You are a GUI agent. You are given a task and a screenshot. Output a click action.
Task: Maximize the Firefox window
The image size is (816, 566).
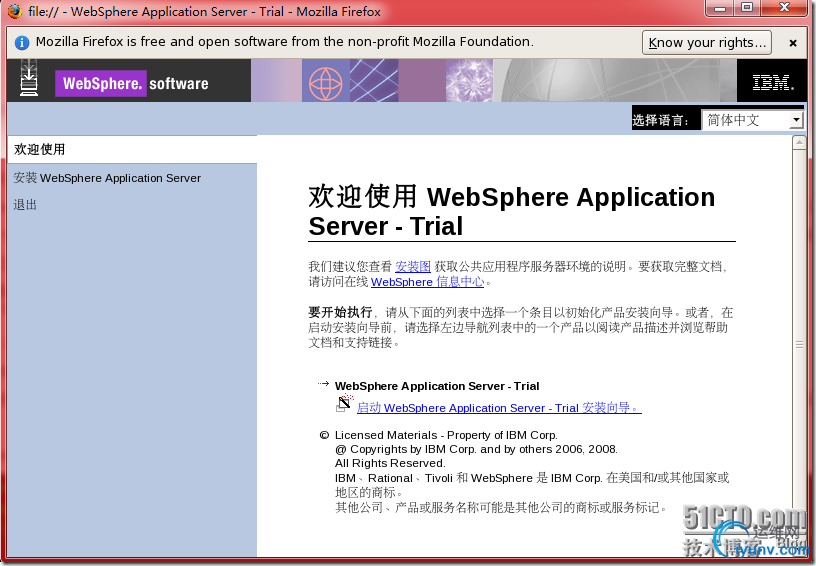coord(747,8)
